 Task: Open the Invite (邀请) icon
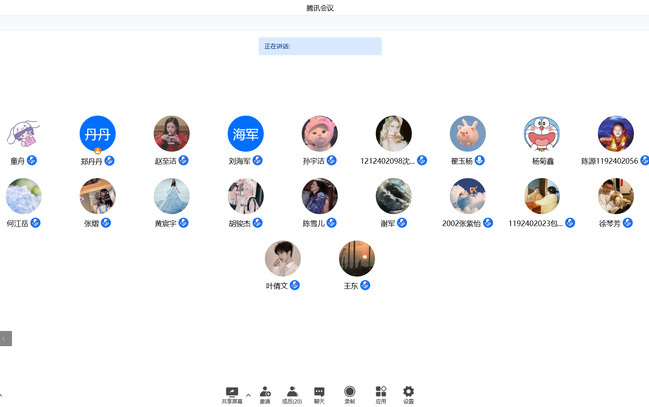(265, 392)
